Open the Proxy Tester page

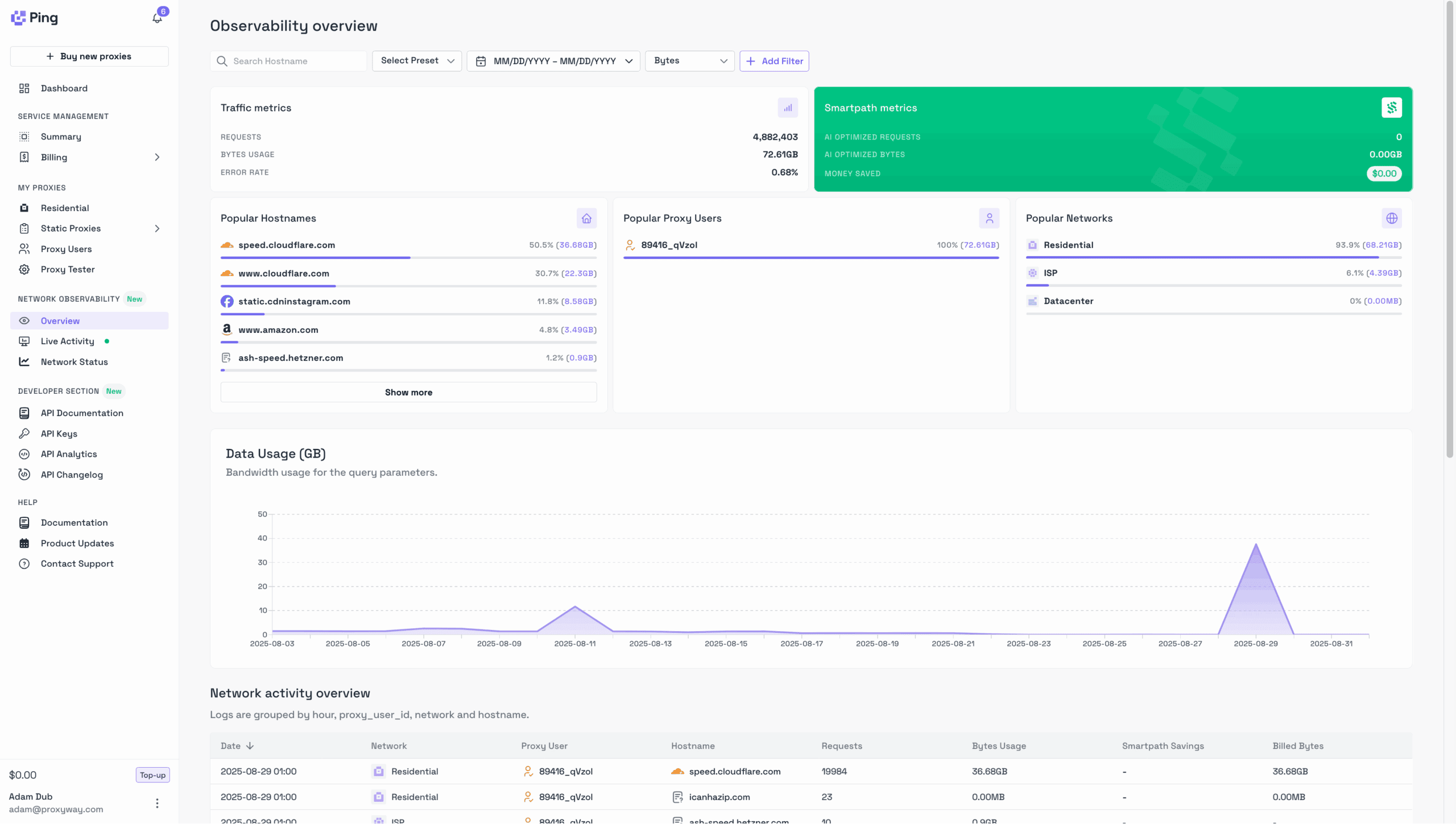pos(67,270)
